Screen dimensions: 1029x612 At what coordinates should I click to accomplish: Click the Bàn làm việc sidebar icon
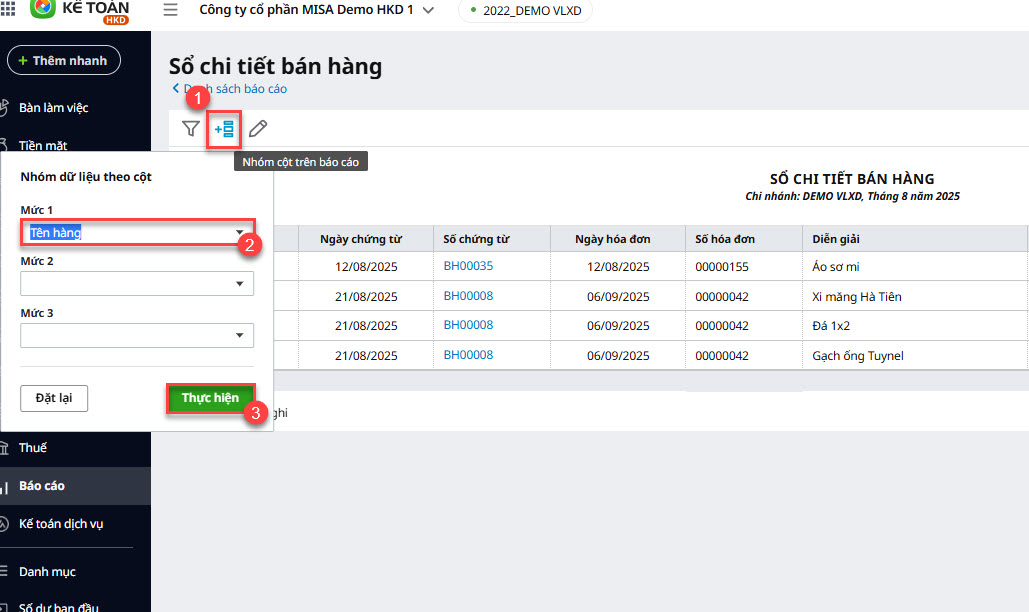click(x=5, y=108)
